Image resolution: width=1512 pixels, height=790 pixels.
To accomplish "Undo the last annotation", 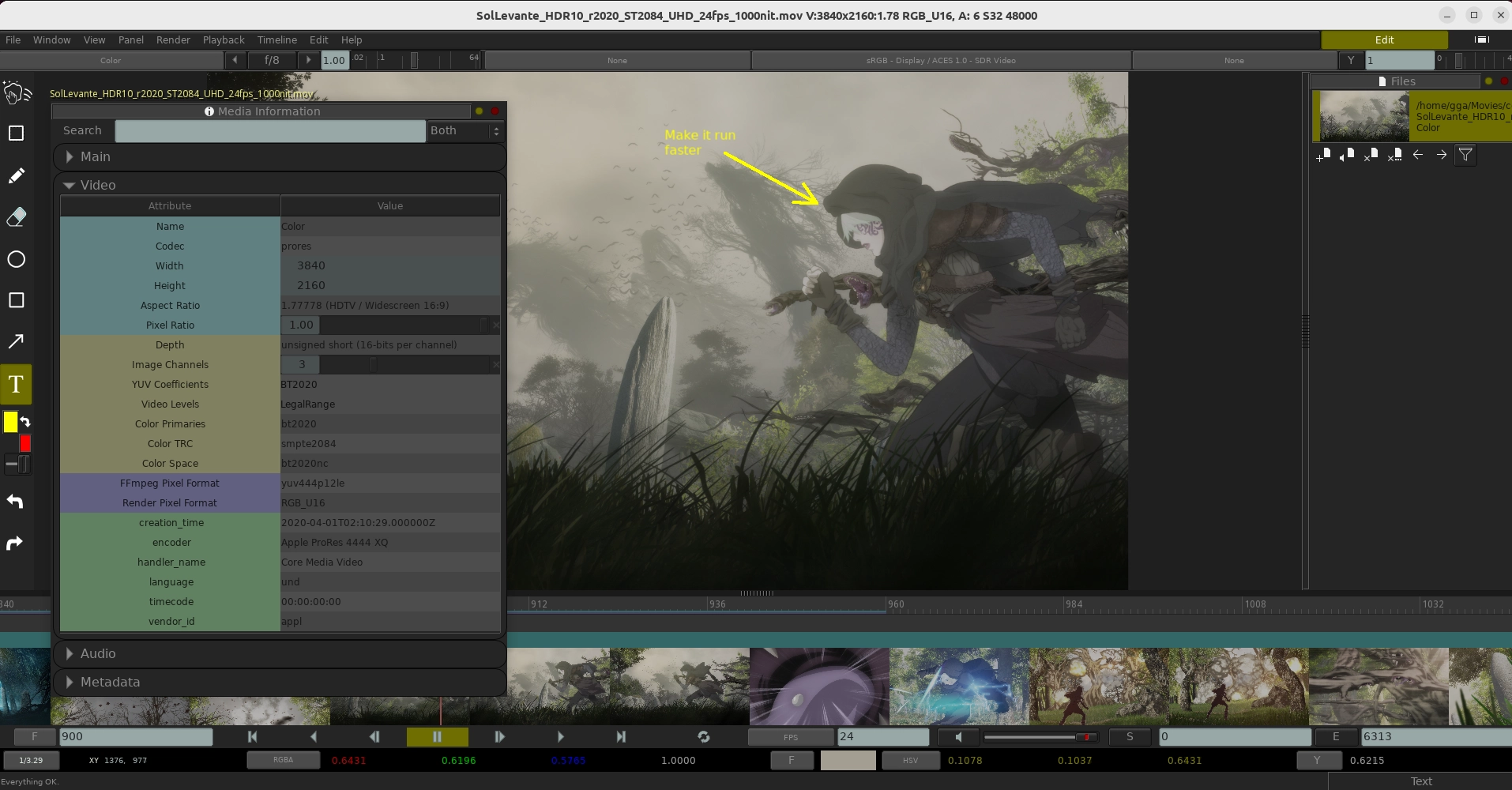I will (15, 502).
